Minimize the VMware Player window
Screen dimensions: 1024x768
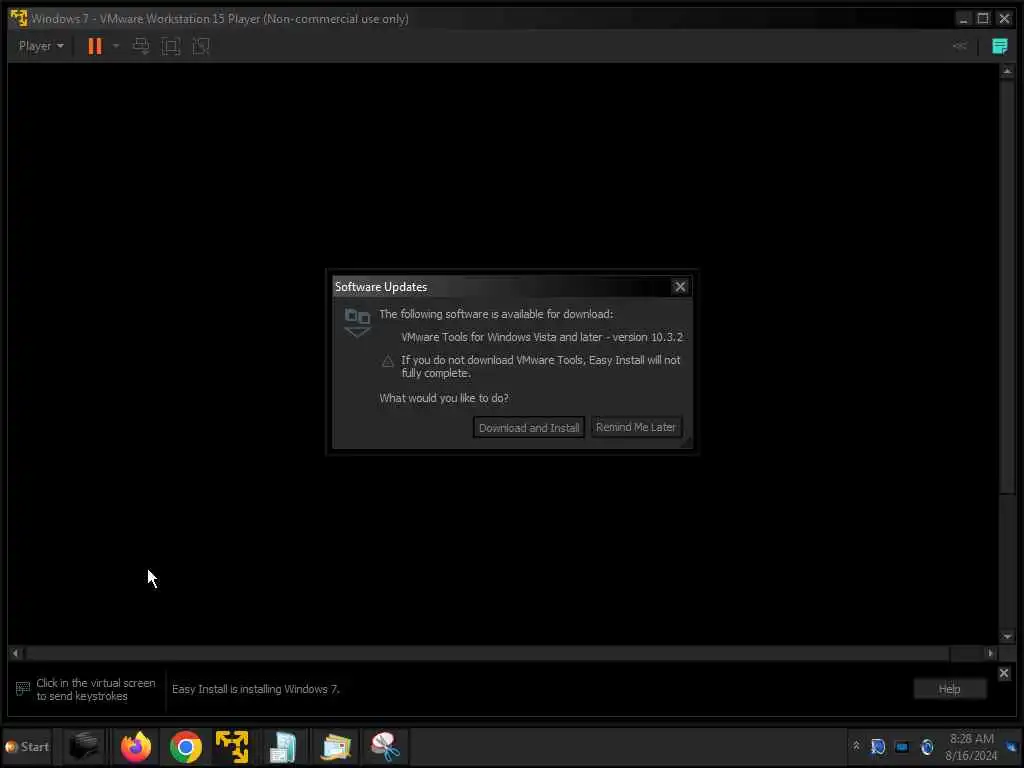[x=963, y=18]
